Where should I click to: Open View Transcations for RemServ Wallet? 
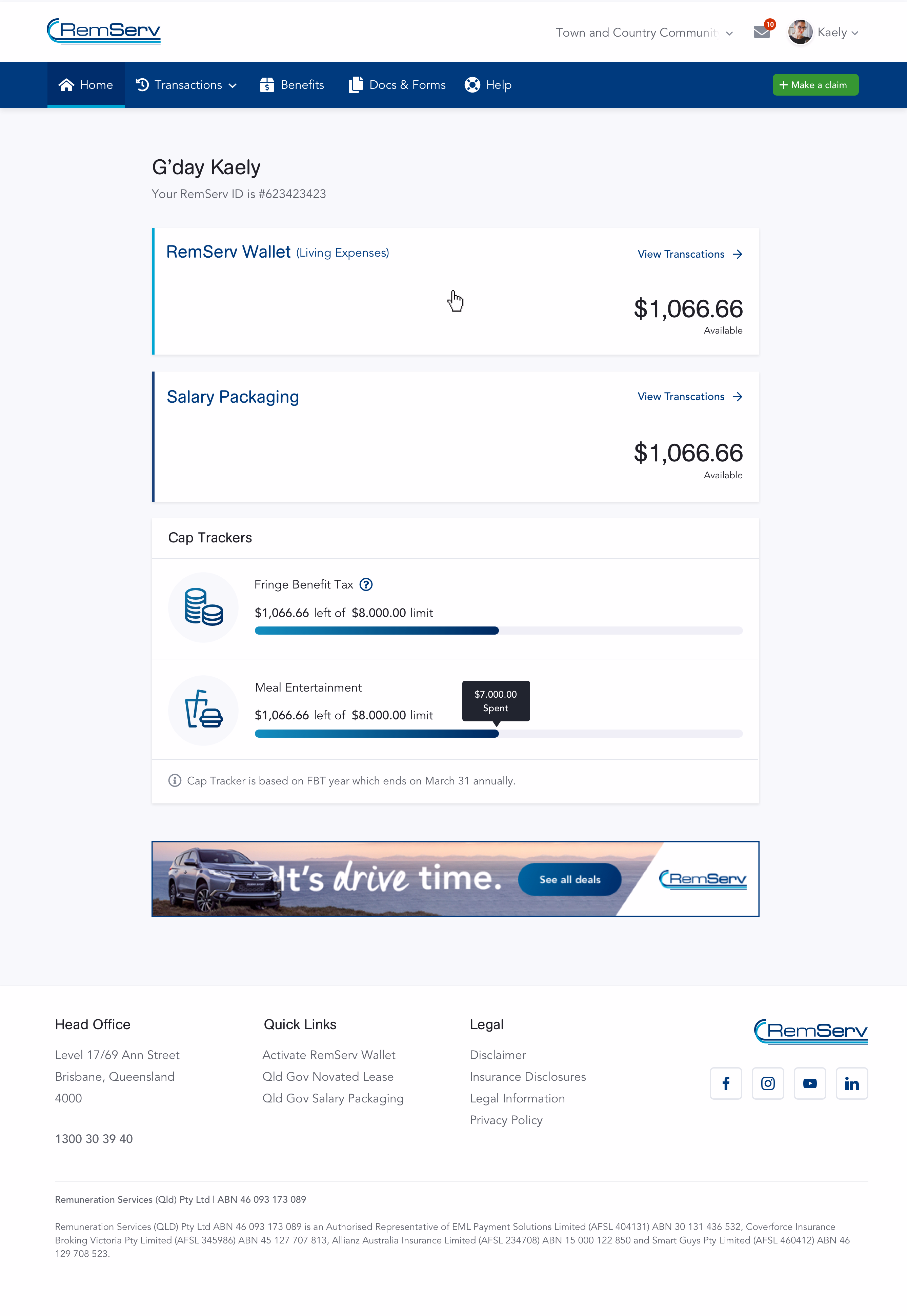coord(690,254)
